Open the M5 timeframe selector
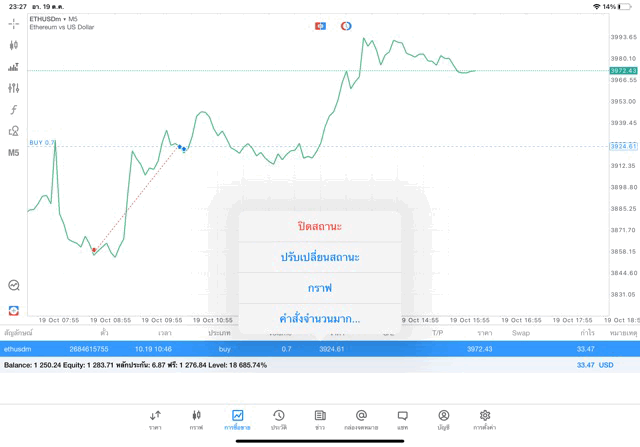Viewport: 640px width, 447px height. coord(14,153)
